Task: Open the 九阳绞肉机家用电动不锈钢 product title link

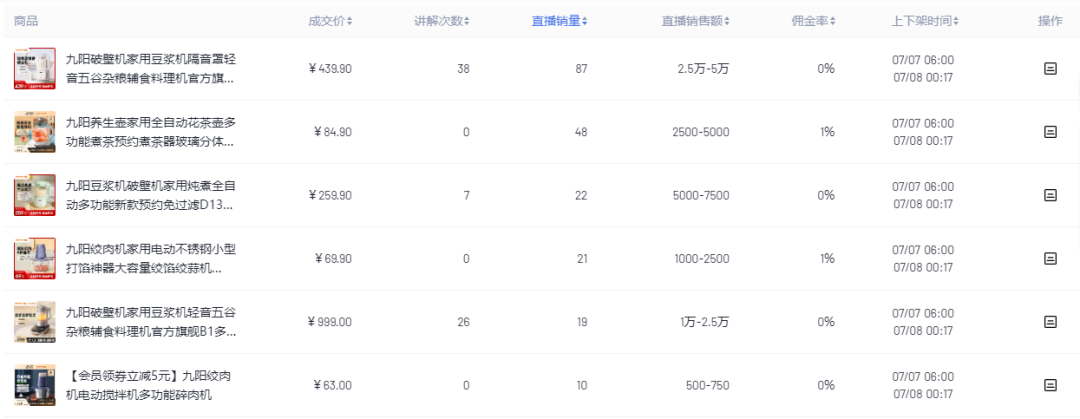Action: coord(150,258)
